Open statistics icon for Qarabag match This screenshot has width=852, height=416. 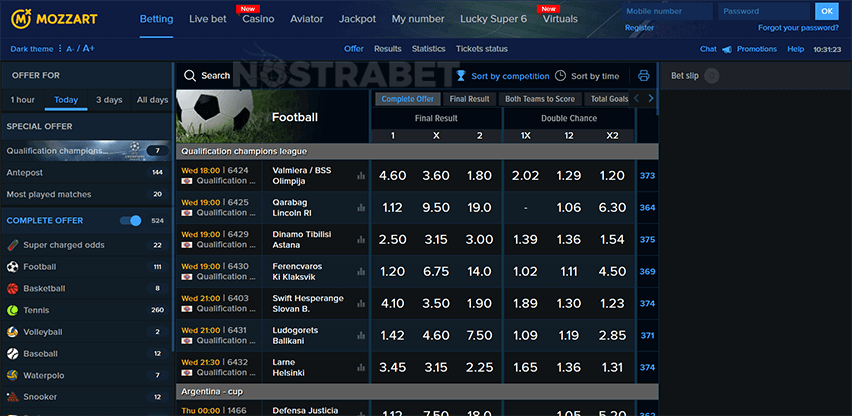coord(361,207)
